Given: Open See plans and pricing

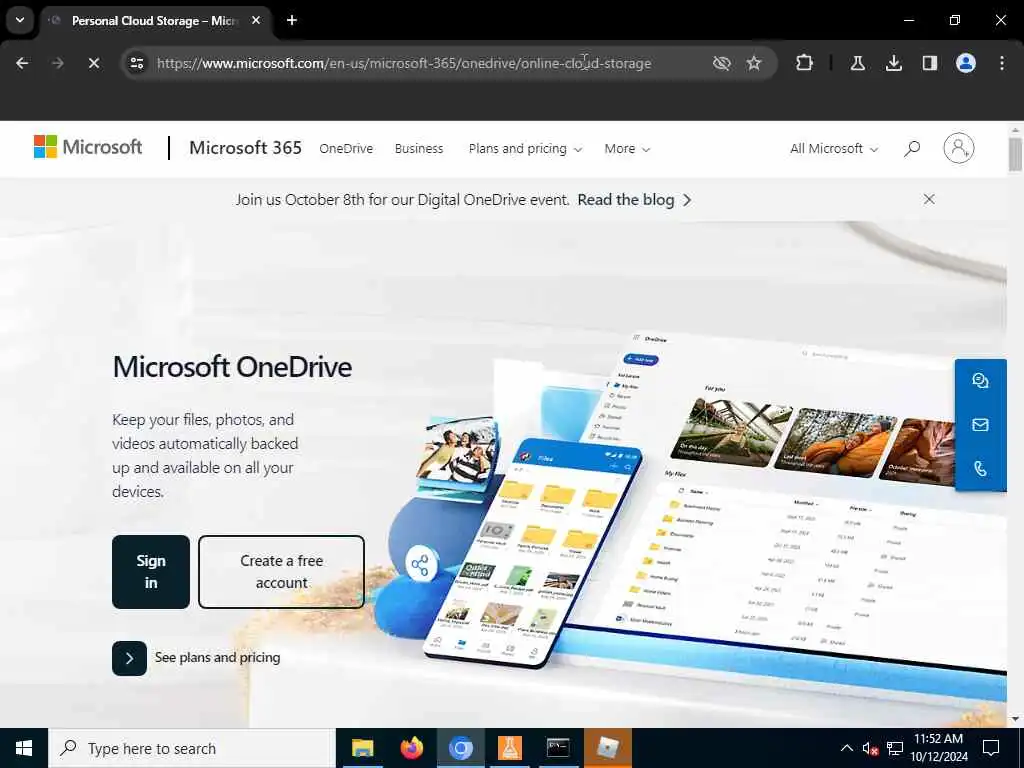Looking at the screenshot, I should pos(196,658).
